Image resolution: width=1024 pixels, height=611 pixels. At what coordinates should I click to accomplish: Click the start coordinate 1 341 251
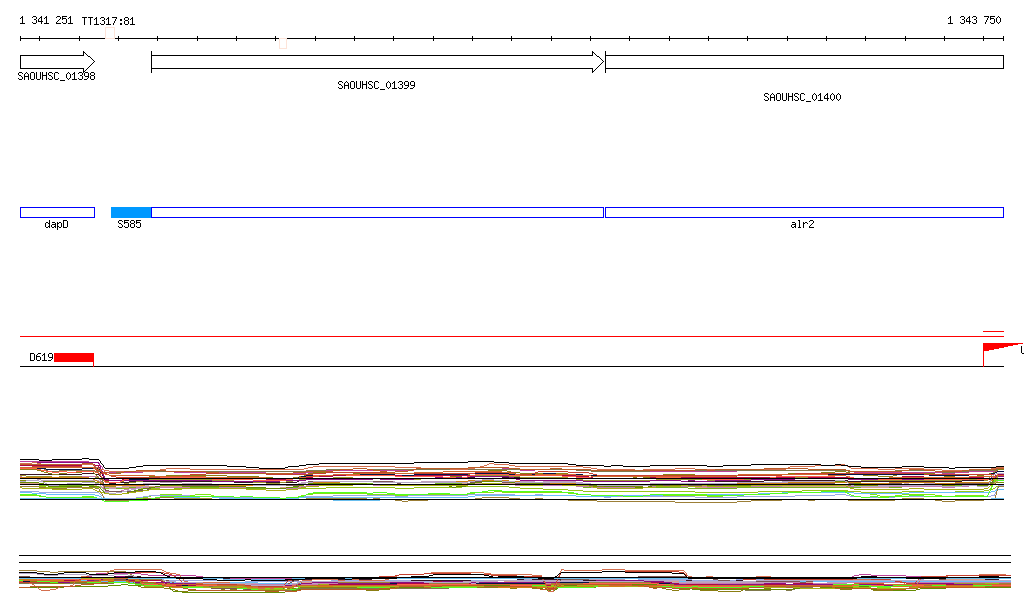(x=46, y=21)
